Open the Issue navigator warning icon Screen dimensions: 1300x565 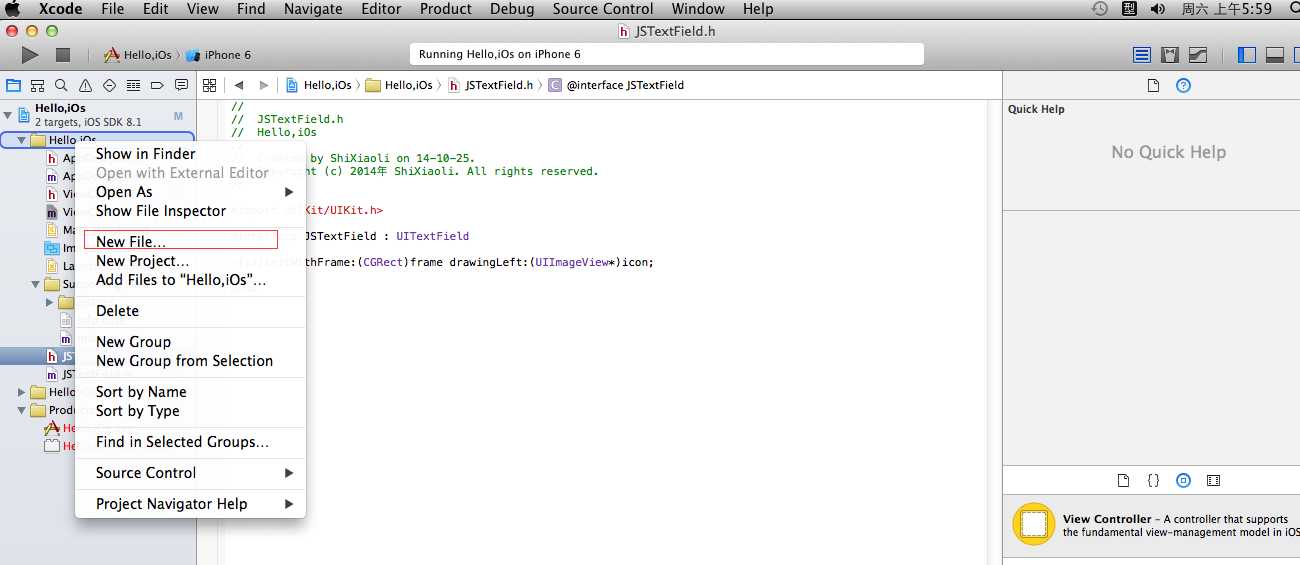[86, 85]
